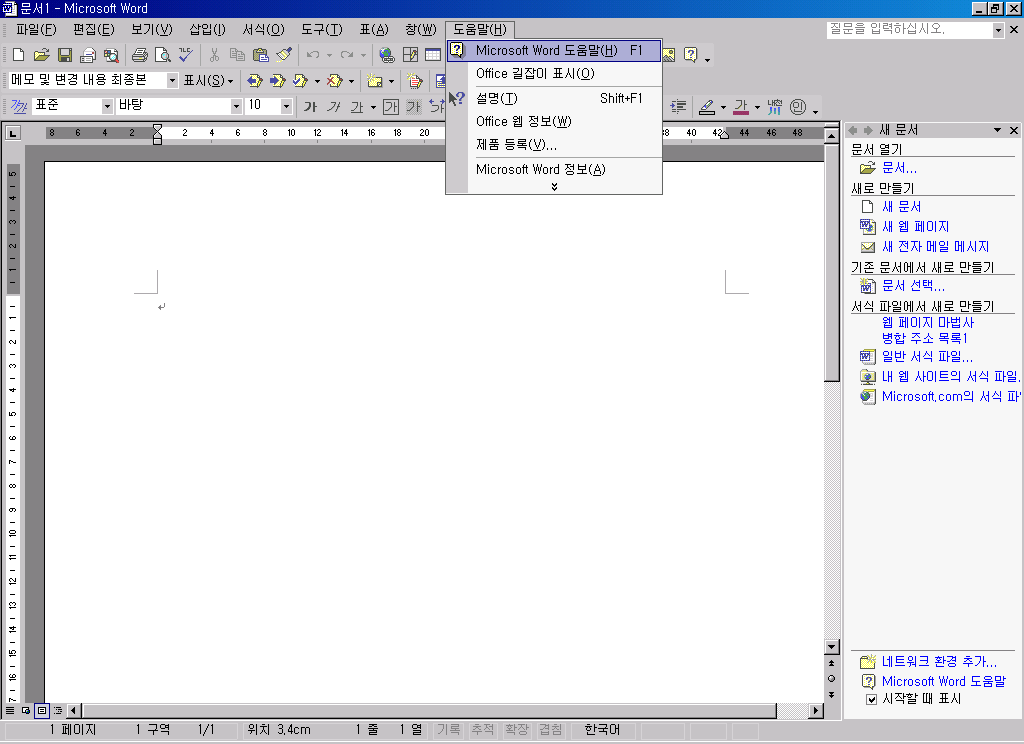Screen dimensions: 1024x744
Task: Toggle Italic 가 formatting button
Action: pos(334,107)
